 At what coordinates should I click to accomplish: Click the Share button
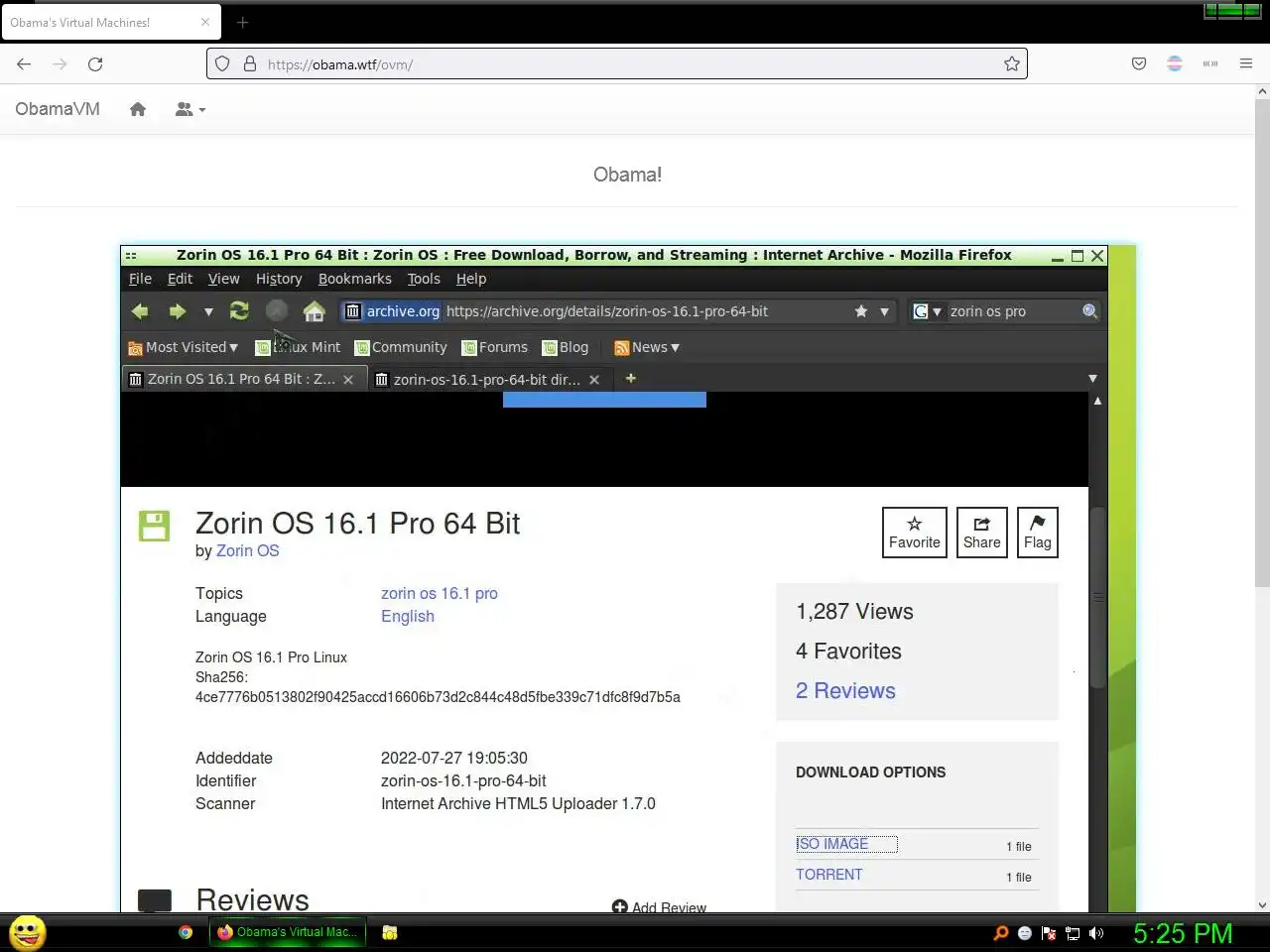(982, 533)
